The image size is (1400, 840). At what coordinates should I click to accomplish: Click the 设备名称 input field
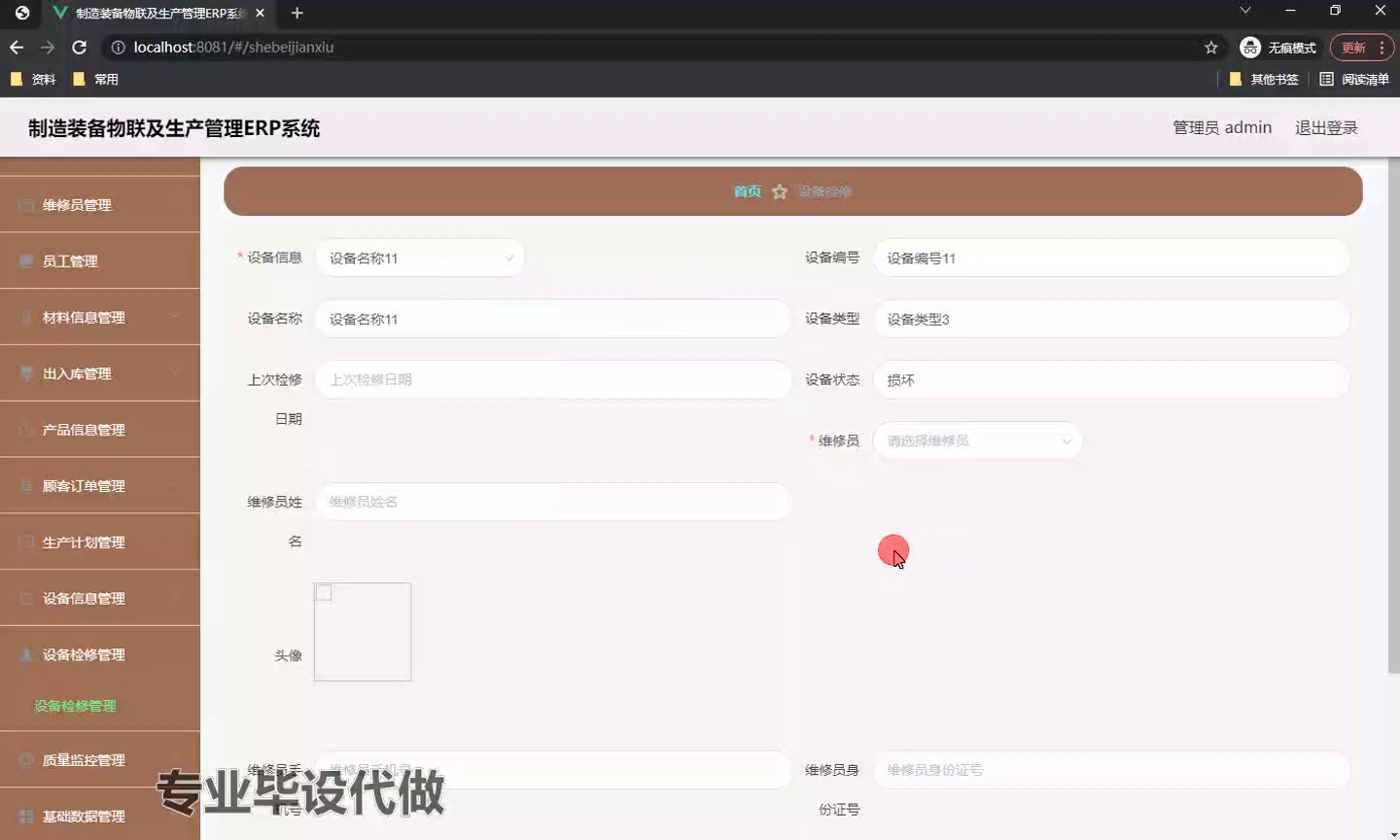click(553, 319)
